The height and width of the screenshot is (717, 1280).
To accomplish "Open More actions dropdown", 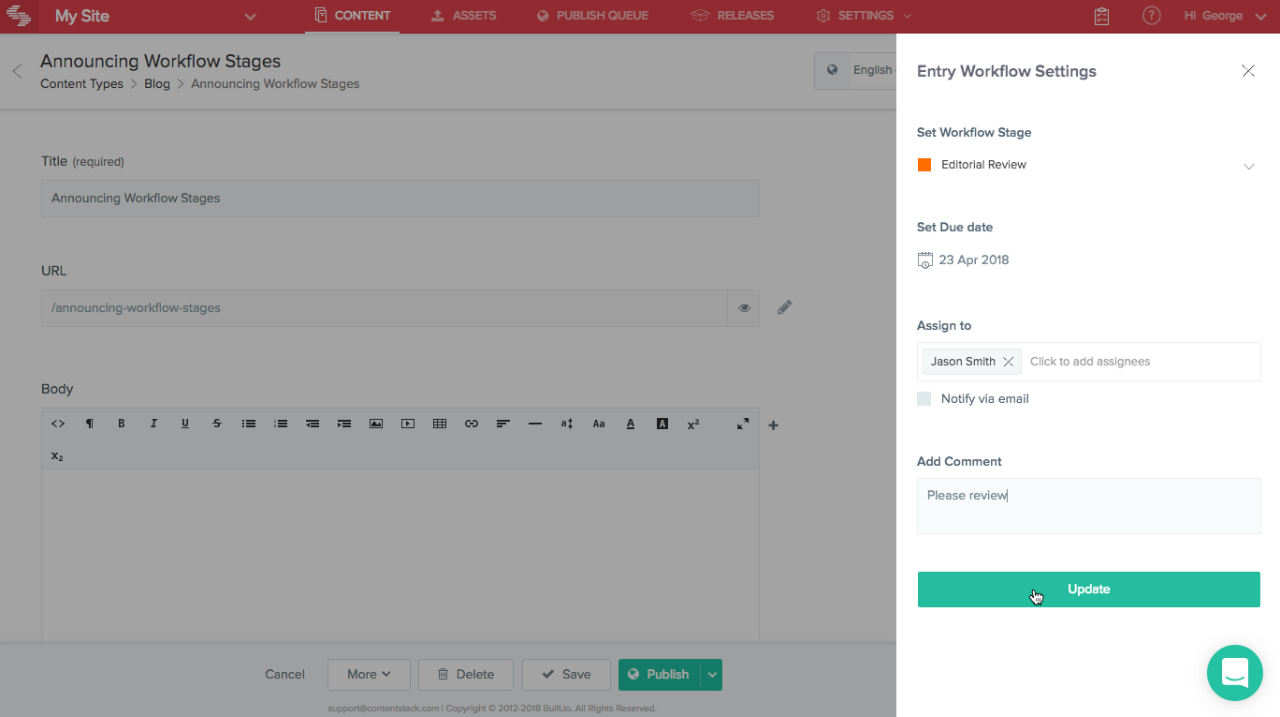I will (369, 674).
